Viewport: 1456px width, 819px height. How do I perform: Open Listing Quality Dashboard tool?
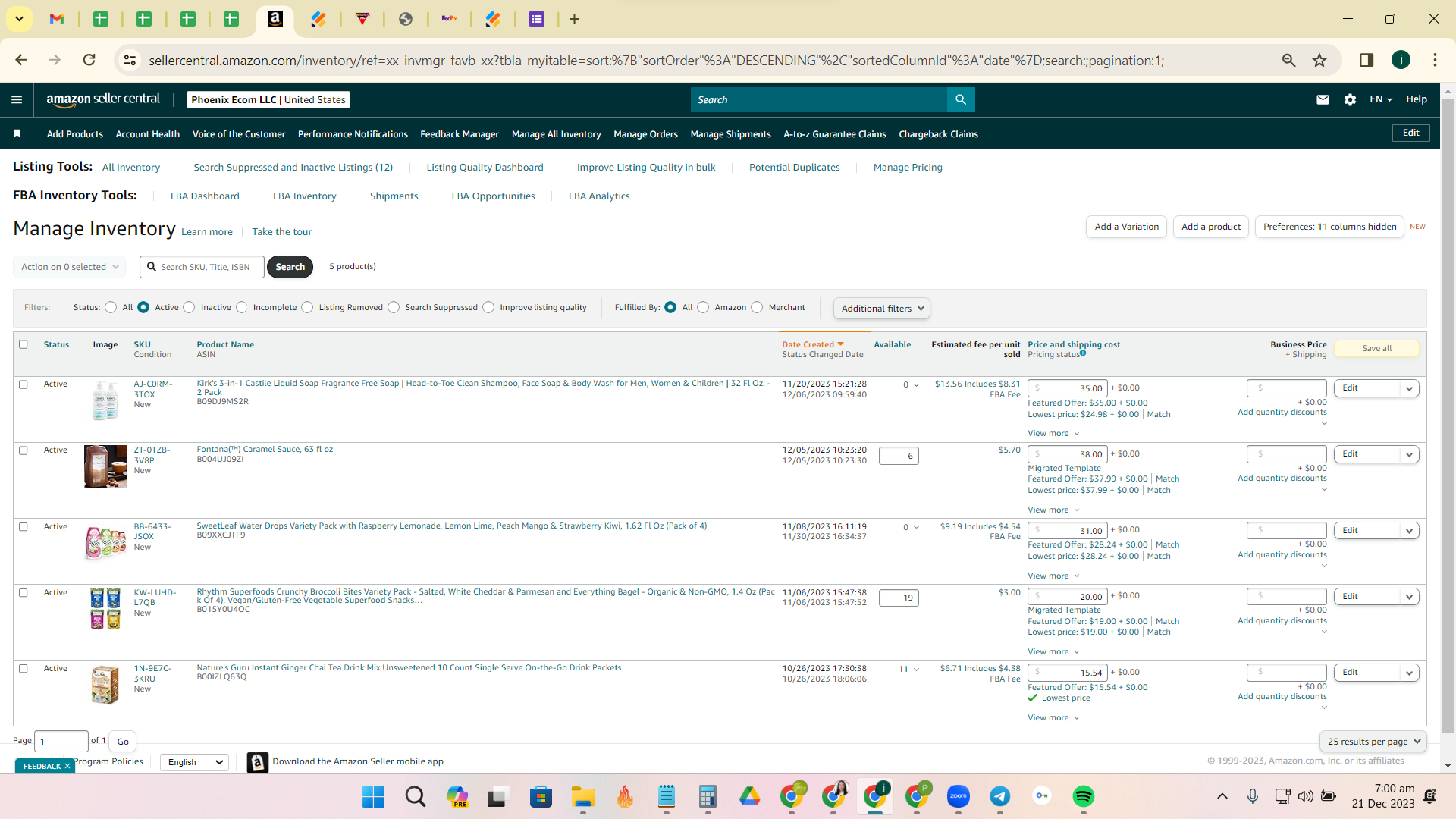click(485, 167)
